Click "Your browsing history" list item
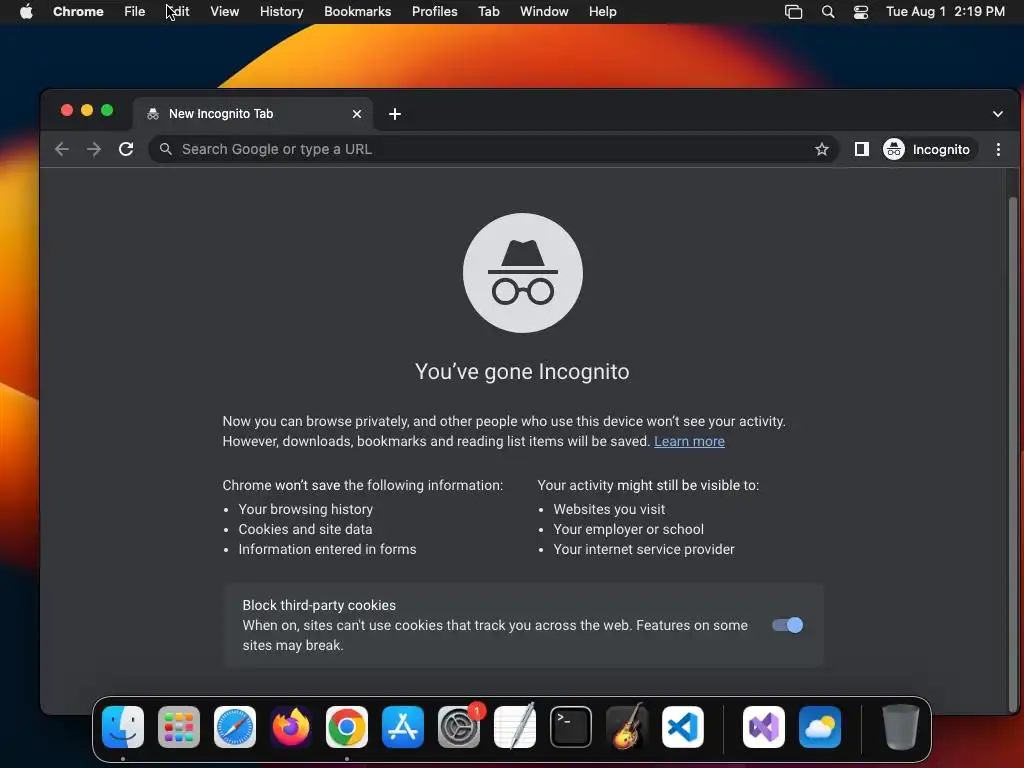The height and width of the screenshot is (768, 1024). [x=306, y=509]
